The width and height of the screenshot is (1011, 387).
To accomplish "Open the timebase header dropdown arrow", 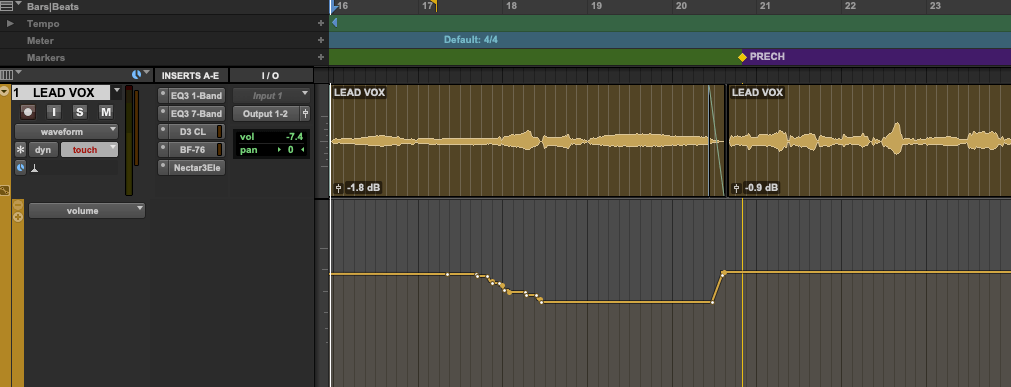I will 147,72.
